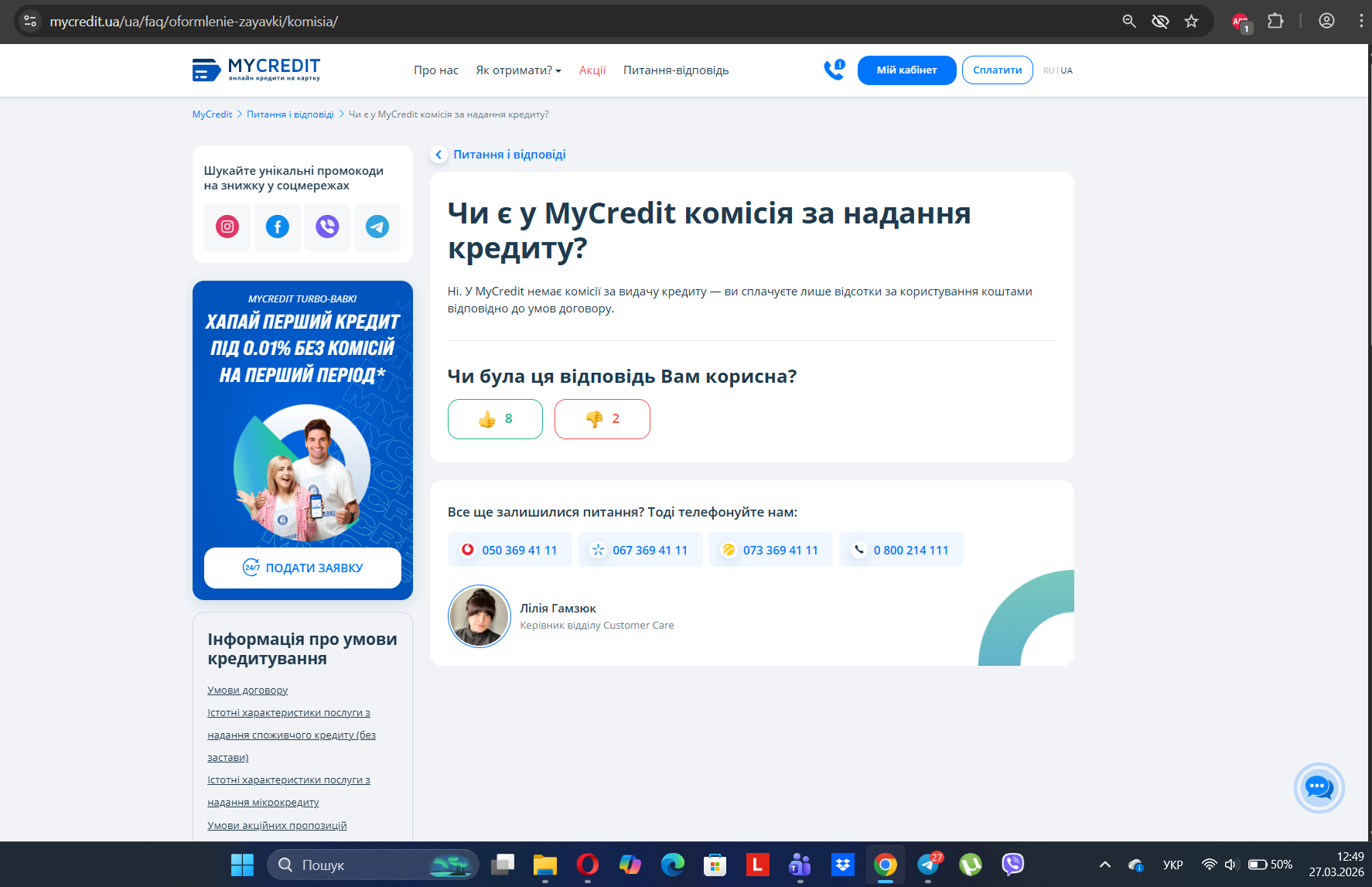Open the "Умови договору" link
This screenshot has width=1372, height=887.
click(x=247, y=691)
